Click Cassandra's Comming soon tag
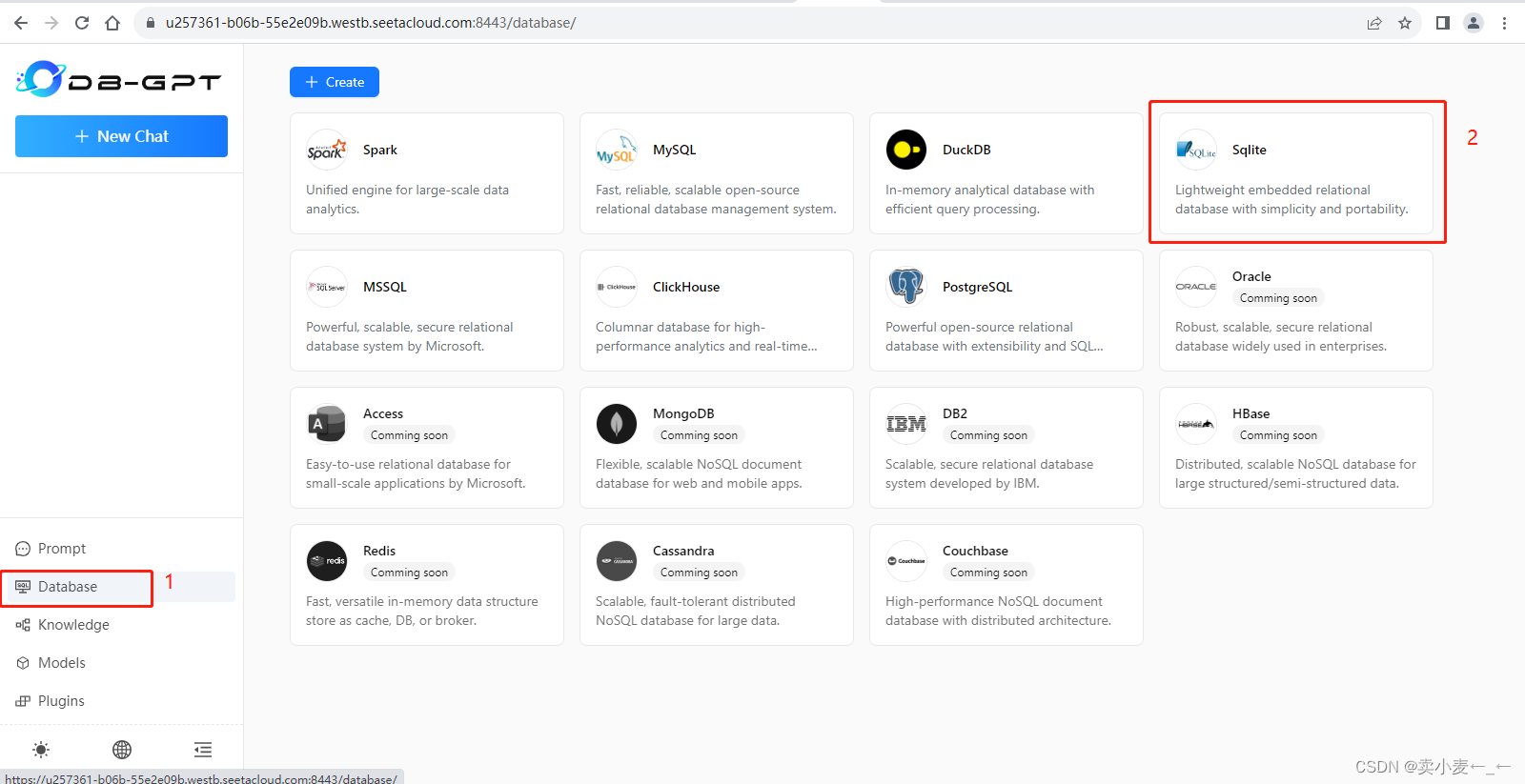This screenshot has height=784, width=1525. point(699,573)
